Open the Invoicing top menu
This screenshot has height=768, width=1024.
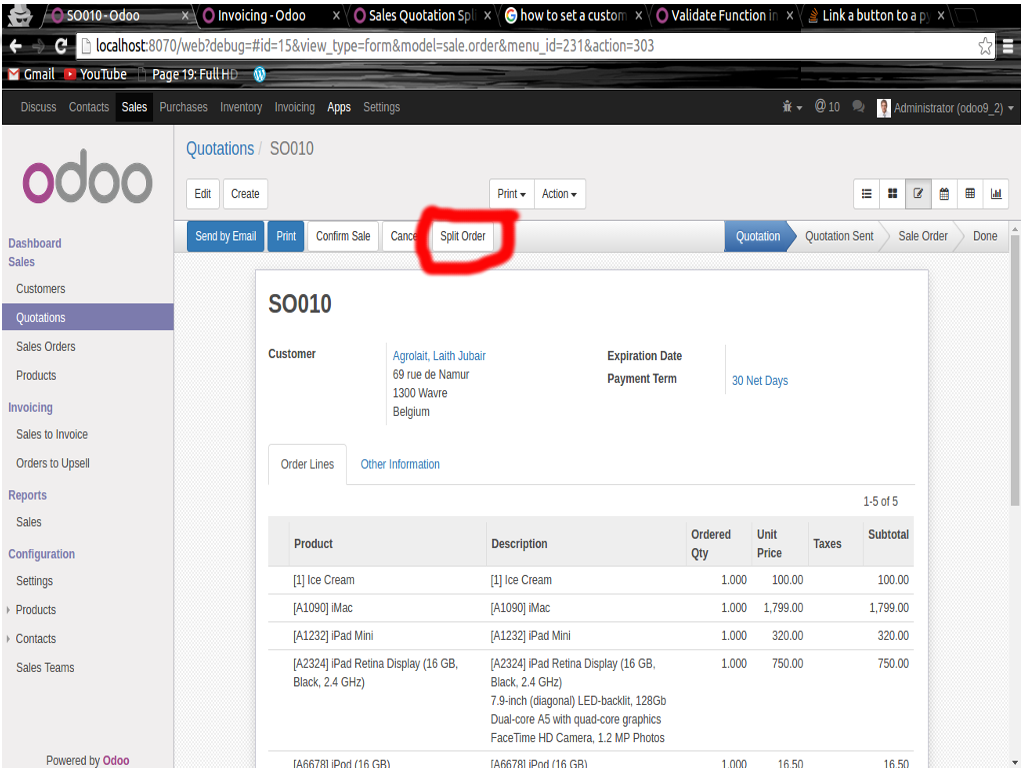pyautogui.click(x=295, y=107)
